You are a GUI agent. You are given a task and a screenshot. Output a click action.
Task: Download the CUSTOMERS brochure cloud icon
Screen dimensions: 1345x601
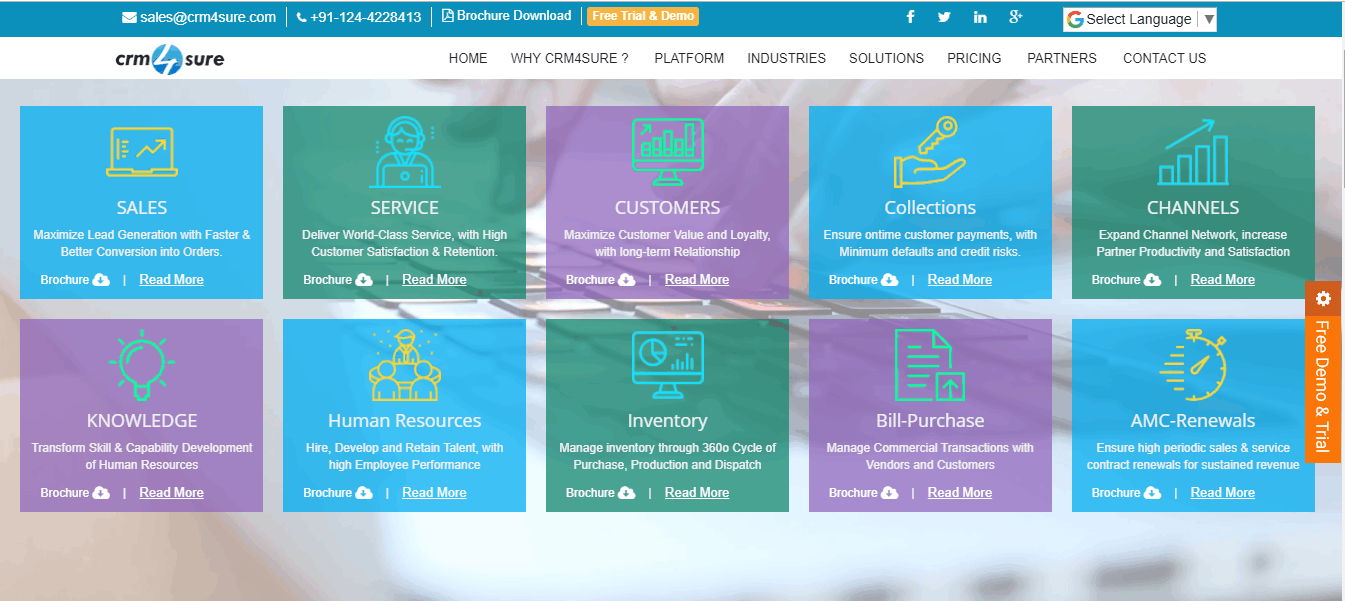coord(627,280)
